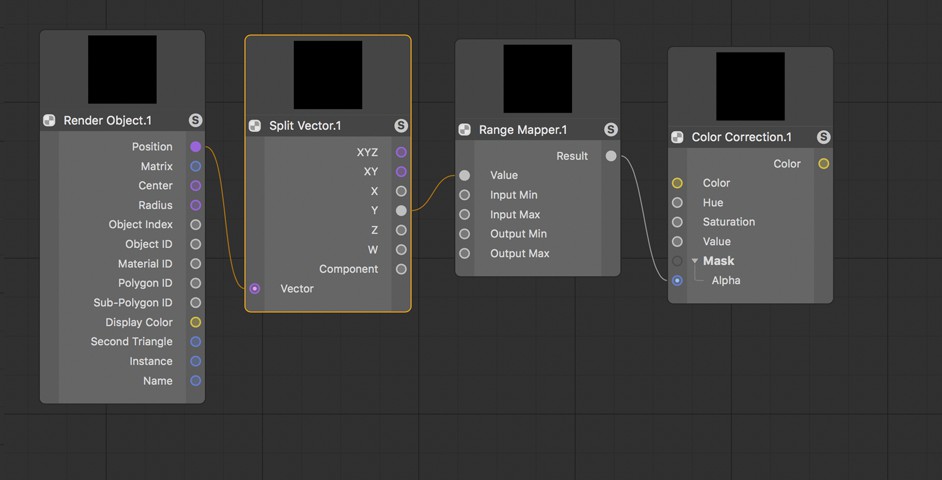Click the Mask group input port
The height and width of the screenshot is (480, 942).
point(677,261)
